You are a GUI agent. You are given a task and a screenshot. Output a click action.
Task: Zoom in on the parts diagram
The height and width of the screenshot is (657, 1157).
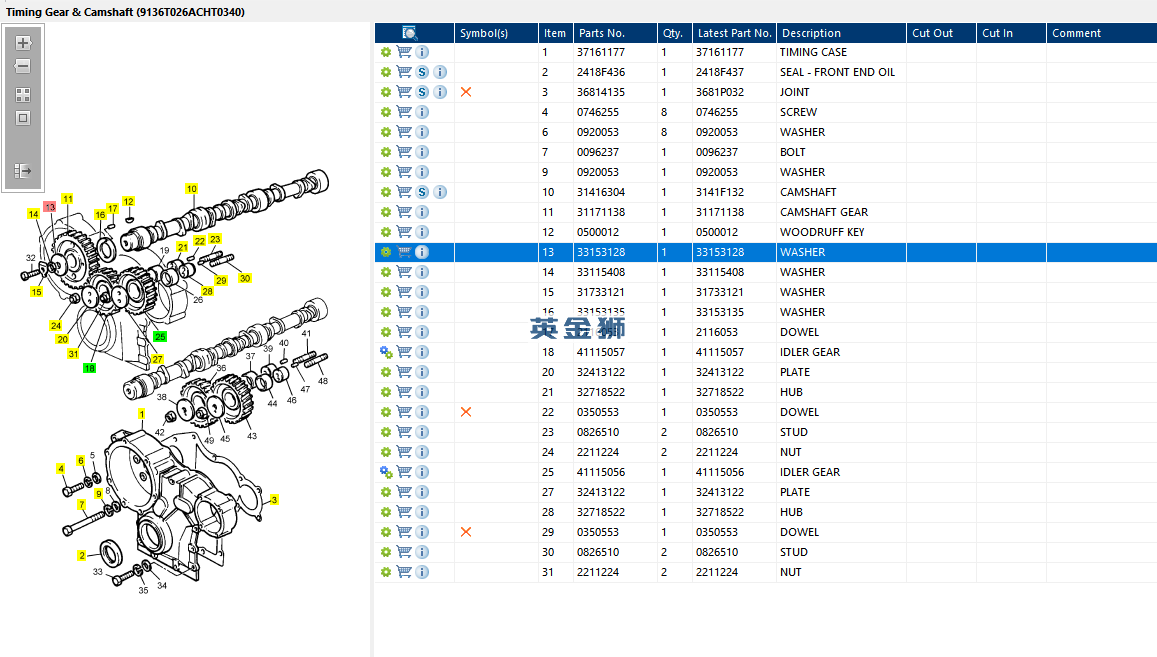[x=23, y=43]
